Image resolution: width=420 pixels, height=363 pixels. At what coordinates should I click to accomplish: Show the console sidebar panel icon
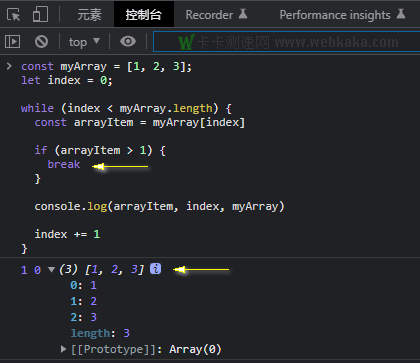[12, 42]
